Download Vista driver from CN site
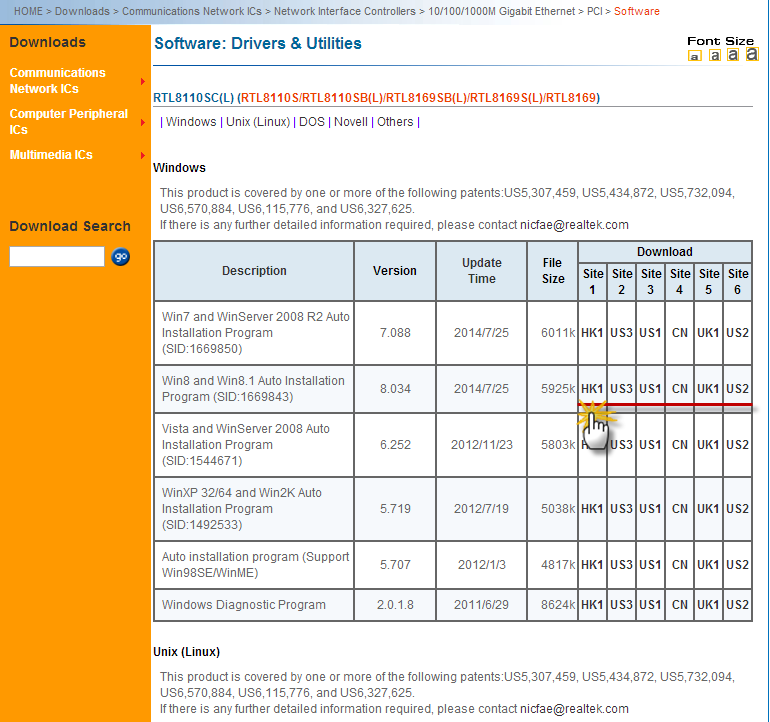Image resolution: width=770 pixels, height=722 pixels. point(680,445)
